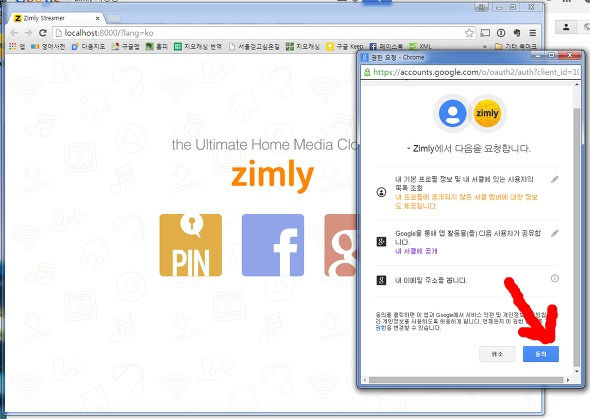The width and height of the screenshot is (590, 419).
Task: Open the 영어사전 bookmark
Action: tap(48, 46)
